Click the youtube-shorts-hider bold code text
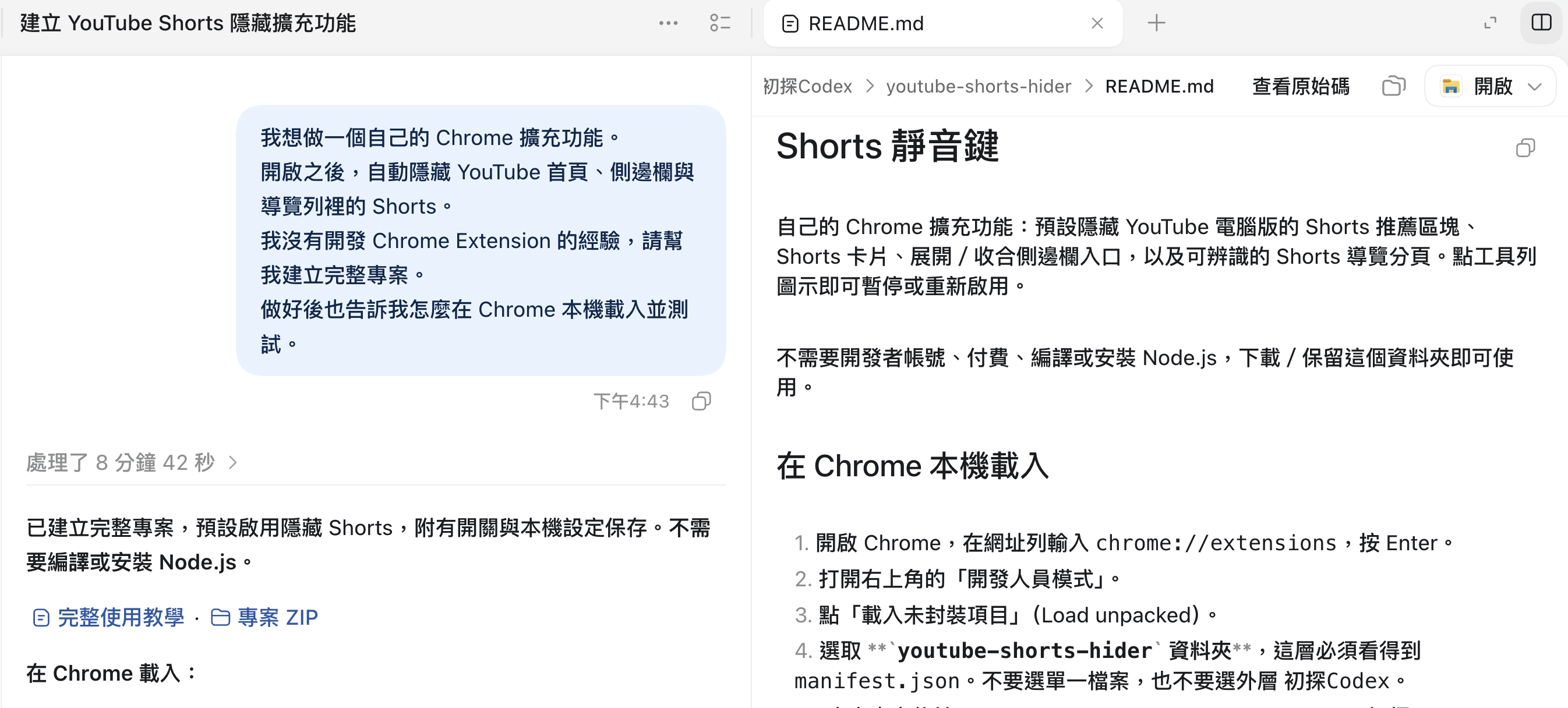The width and height of the screenshot is (1568, 708). point(1025,650)
